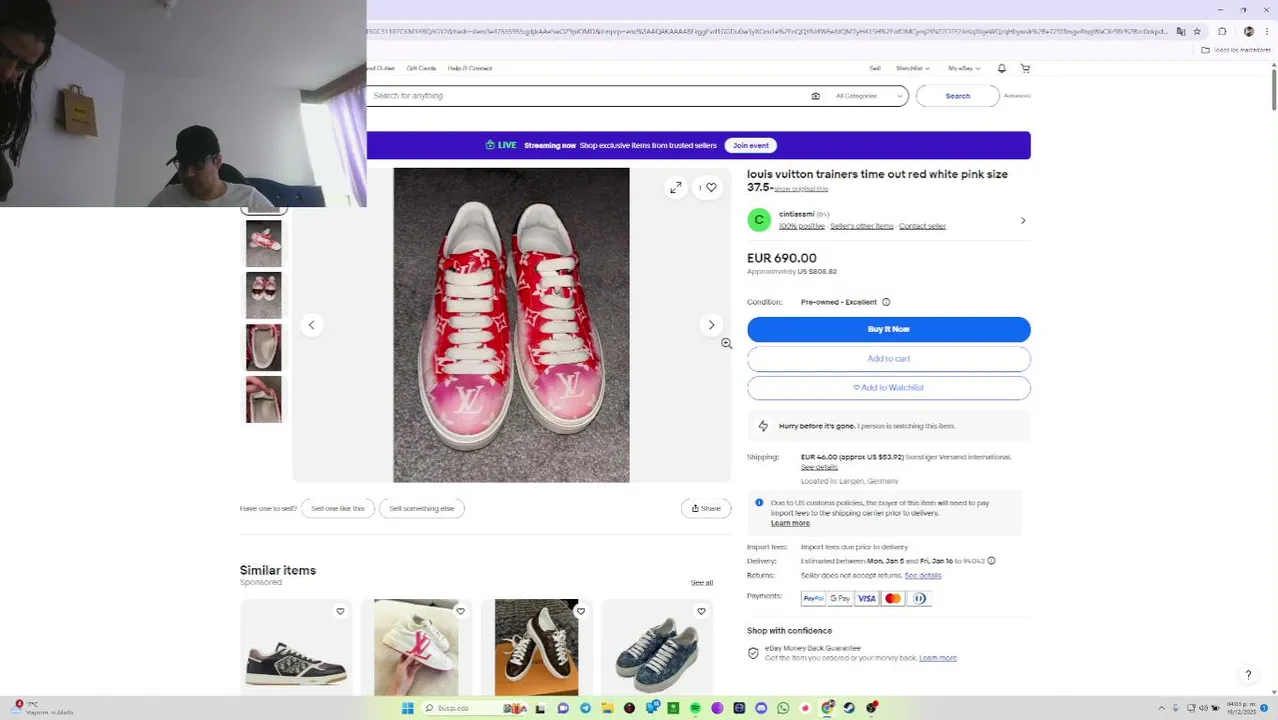Click Sell something else button
The image size is (1278, 720).
tap(421, 508)
